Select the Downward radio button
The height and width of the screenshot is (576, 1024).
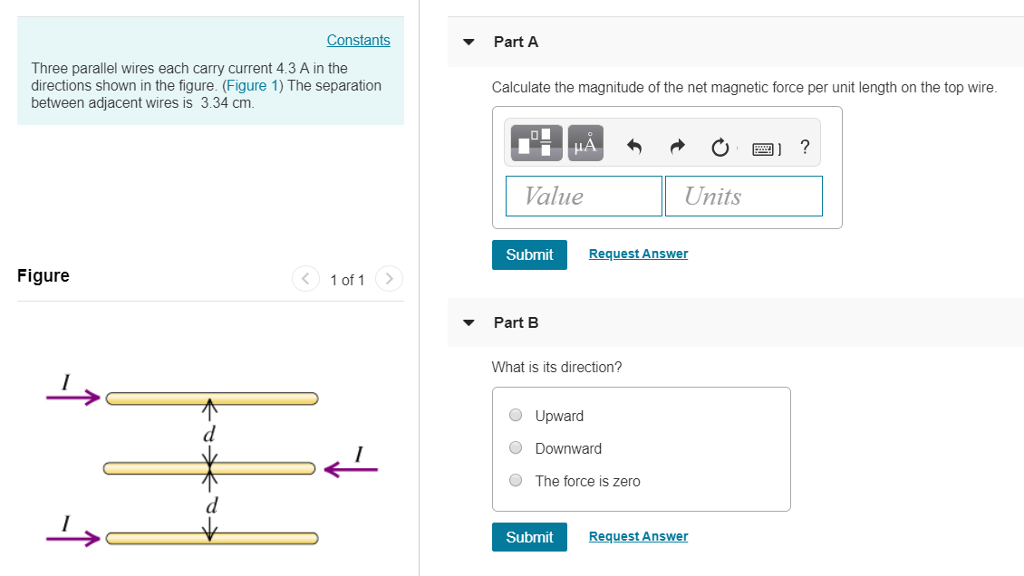[515, 447]
